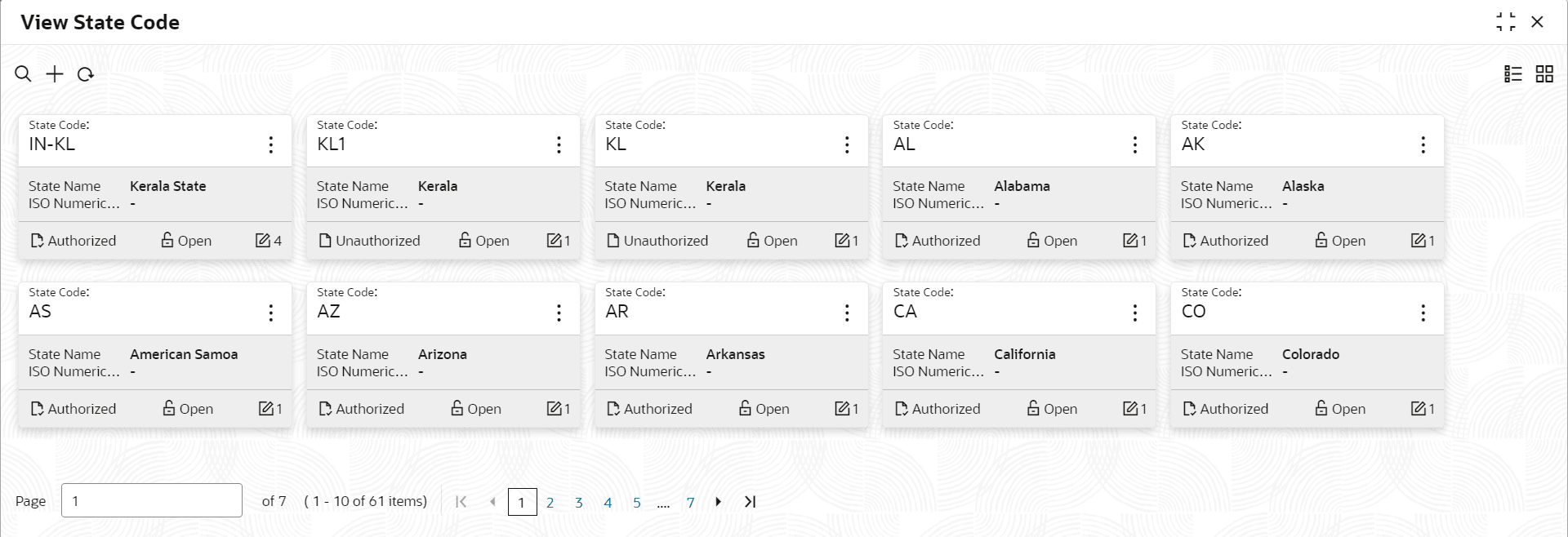1568x537 pixels.
Task: Go to page 2 of results
Action: pos(550,503)
